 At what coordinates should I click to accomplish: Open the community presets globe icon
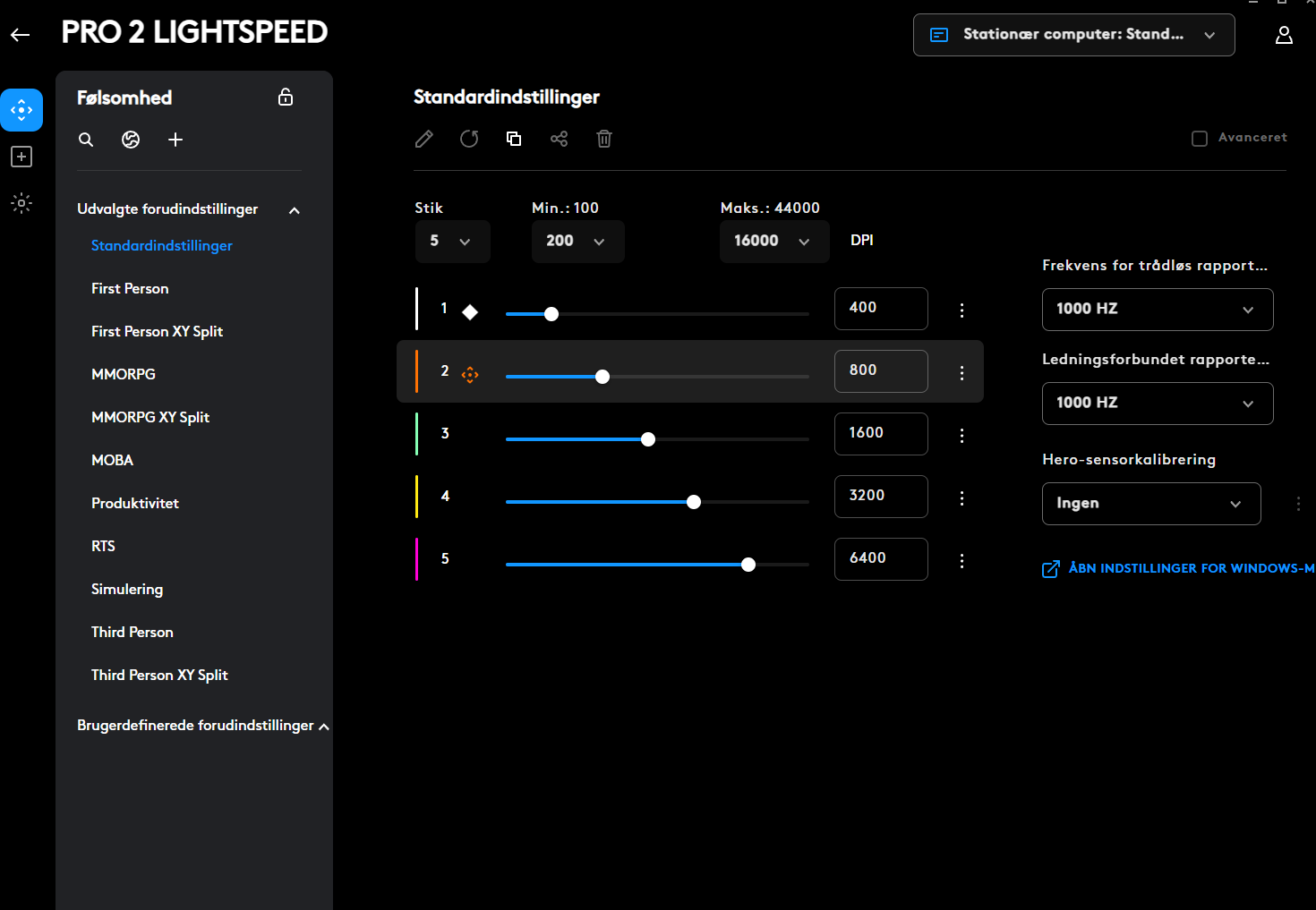[131, 140]
